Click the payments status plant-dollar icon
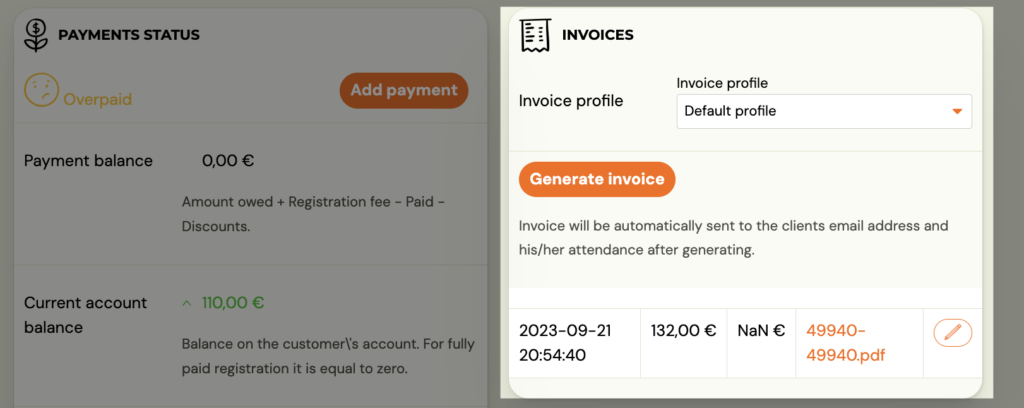This screenshot has height=408, width=1024. 37,35
